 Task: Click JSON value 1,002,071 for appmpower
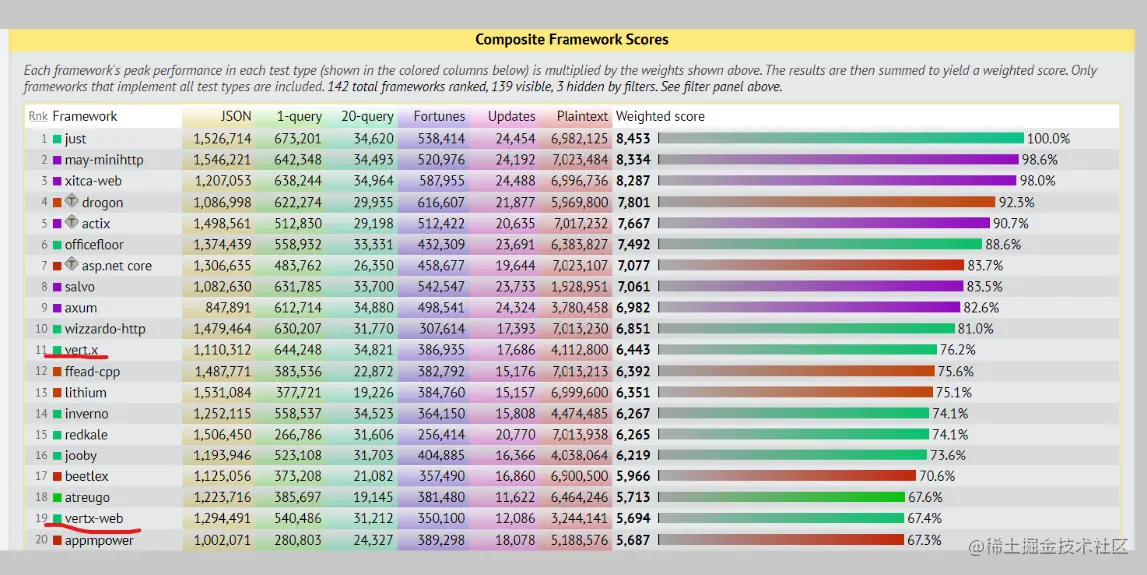[x=222, y=541]
